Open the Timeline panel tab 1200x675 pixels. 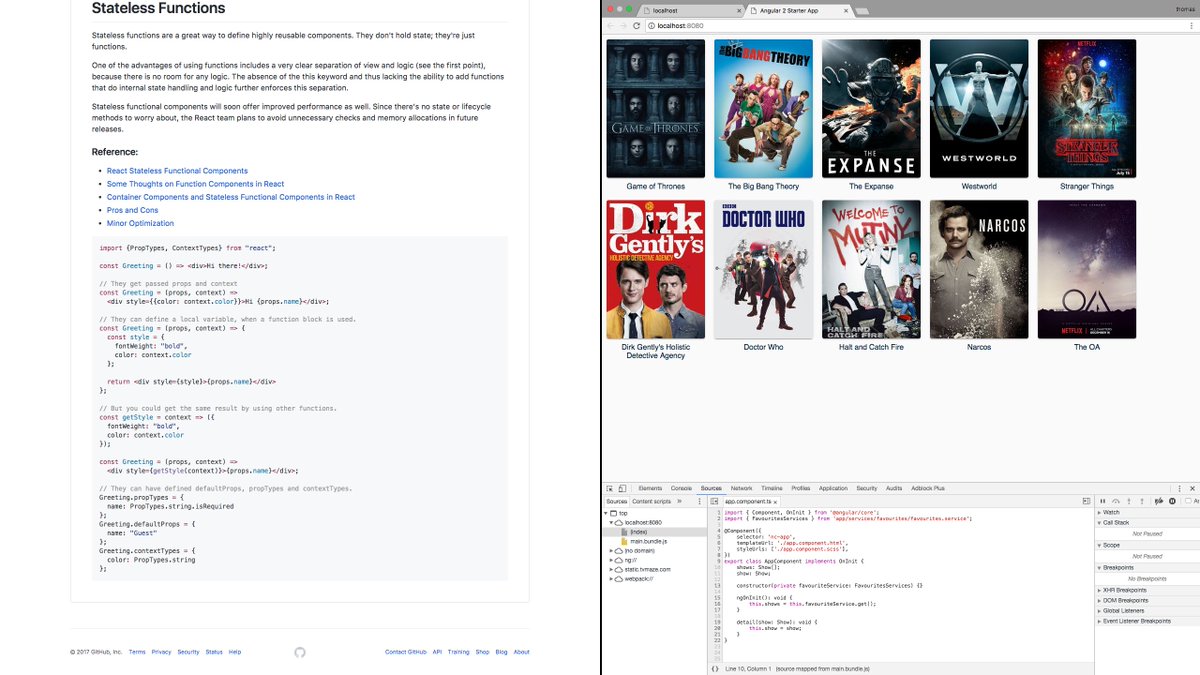[x=771, y=488]
